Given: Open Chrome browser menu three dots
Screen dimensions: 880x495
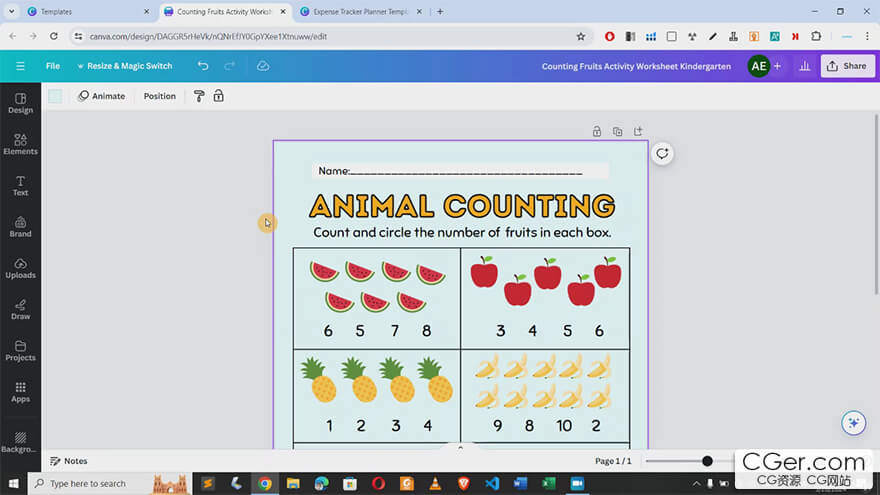Looking at the screenshot, I should click(867, 36).
